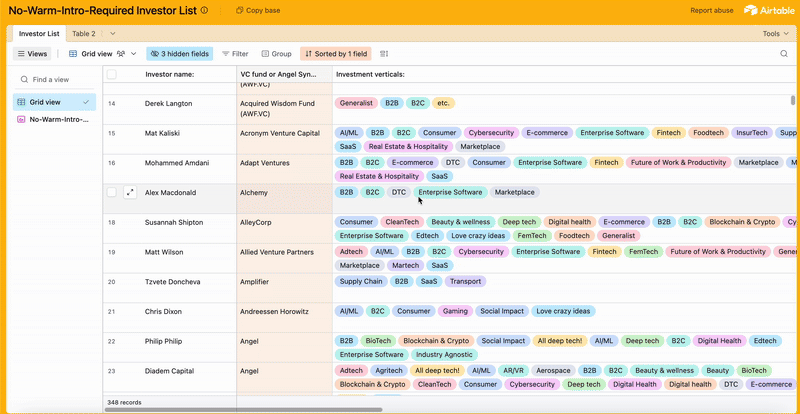Expand Alex Macdonald record with arrows icon
800x414 pixels.
[x=129, y=192]
